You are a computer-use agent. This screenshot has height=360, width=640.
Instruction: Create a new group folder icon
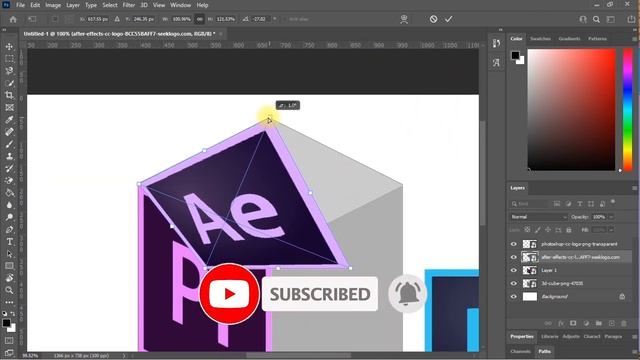pos(599,323)
